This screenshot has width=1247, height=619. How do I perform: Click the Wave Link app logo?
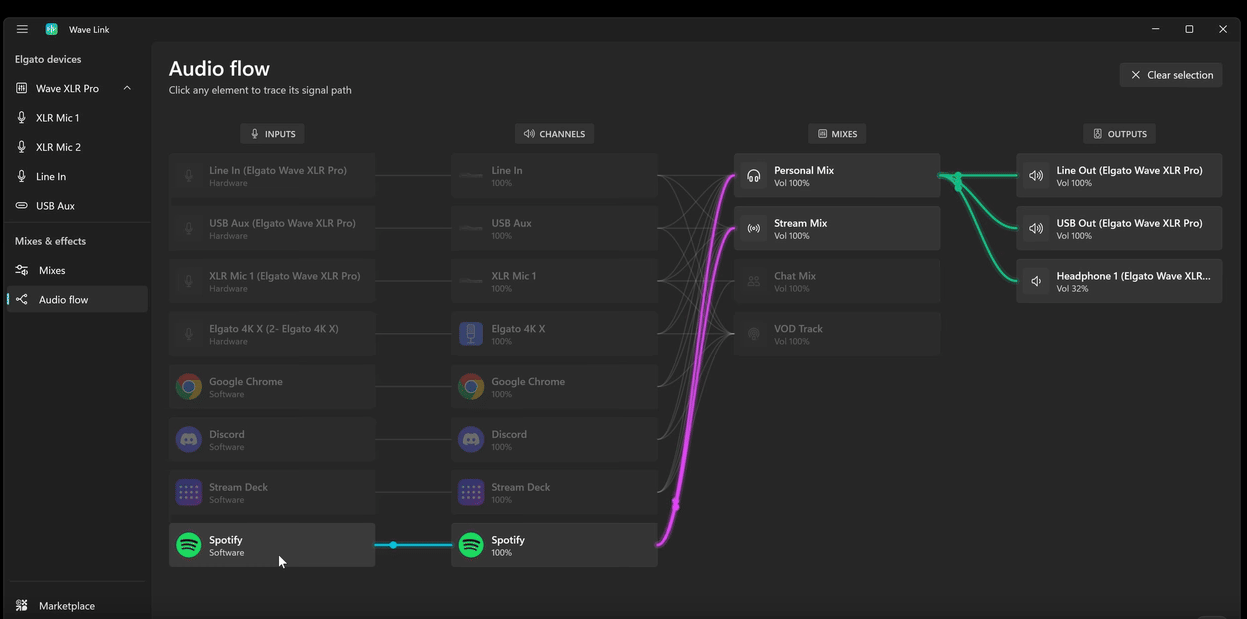tap(52, 29)
